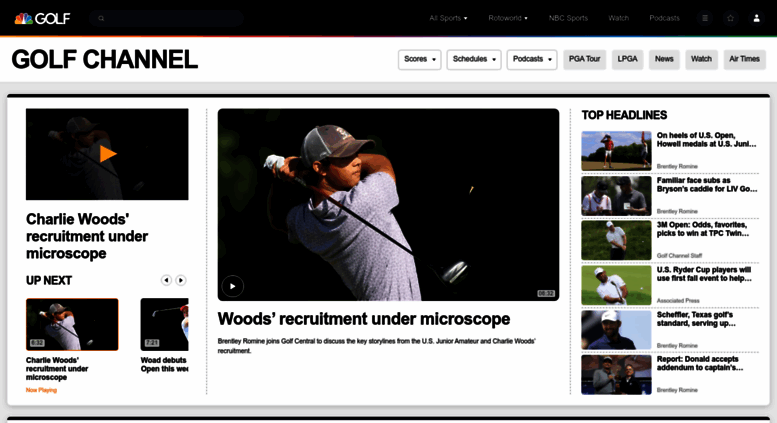Click the TOP HEADLINES heading

(x=624, y=115)
